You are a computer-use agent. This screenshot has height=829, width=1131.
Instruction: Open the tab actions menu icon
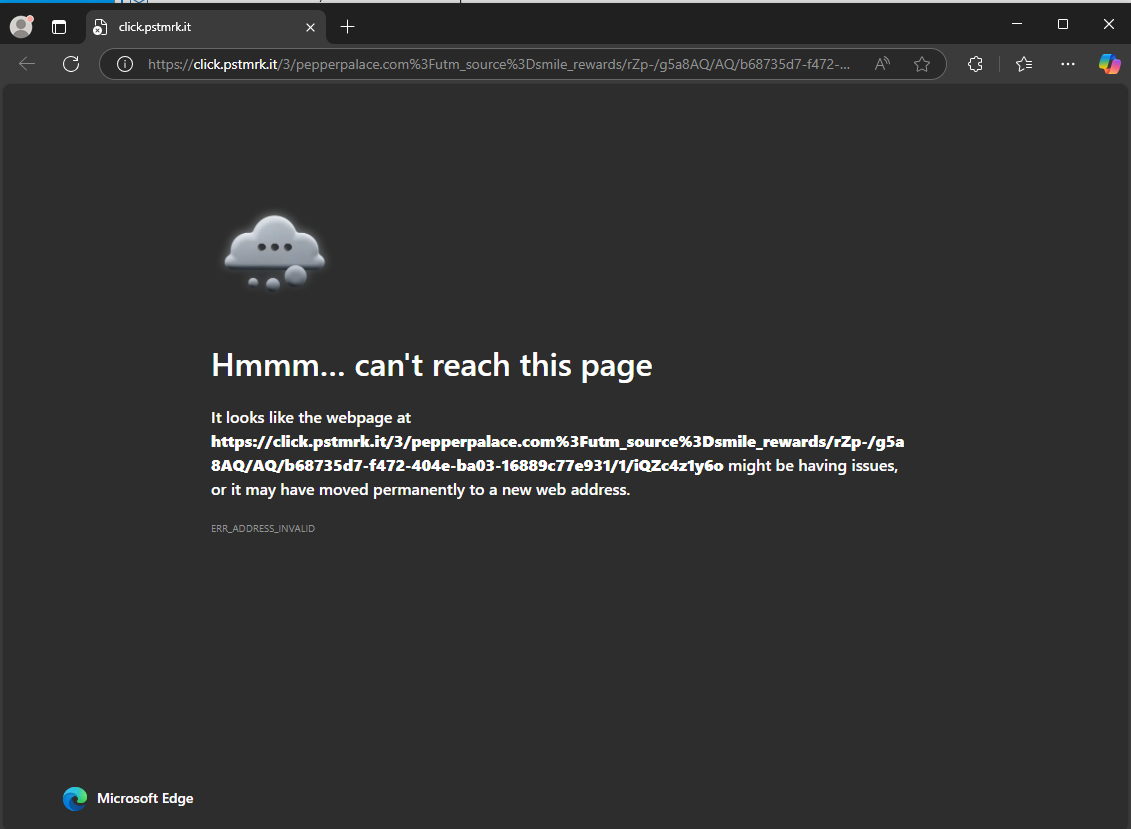pyautogui.click(x=59, y=27)
